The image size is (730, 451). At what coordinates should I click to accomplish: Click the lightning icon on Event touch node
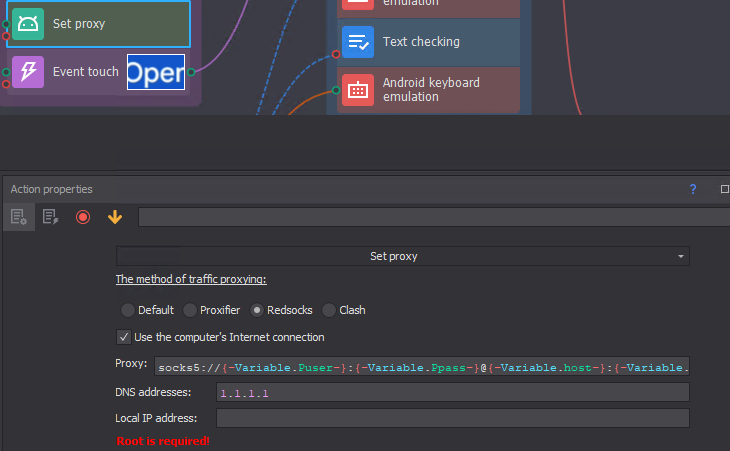(x=28, y=72)
